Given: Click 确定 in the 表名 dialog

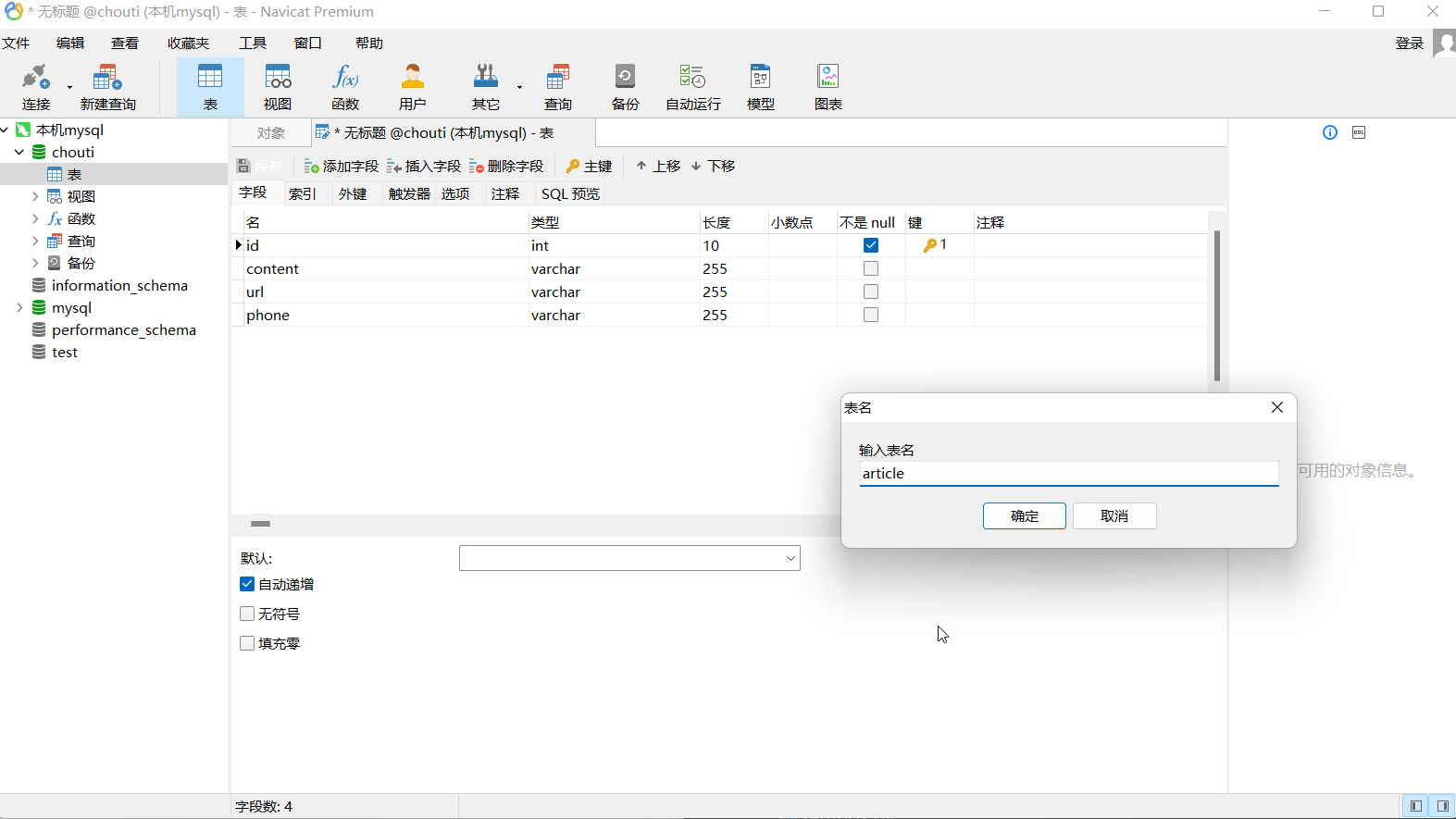Looking at the screenshot, I should click(x=1025, y=515).
